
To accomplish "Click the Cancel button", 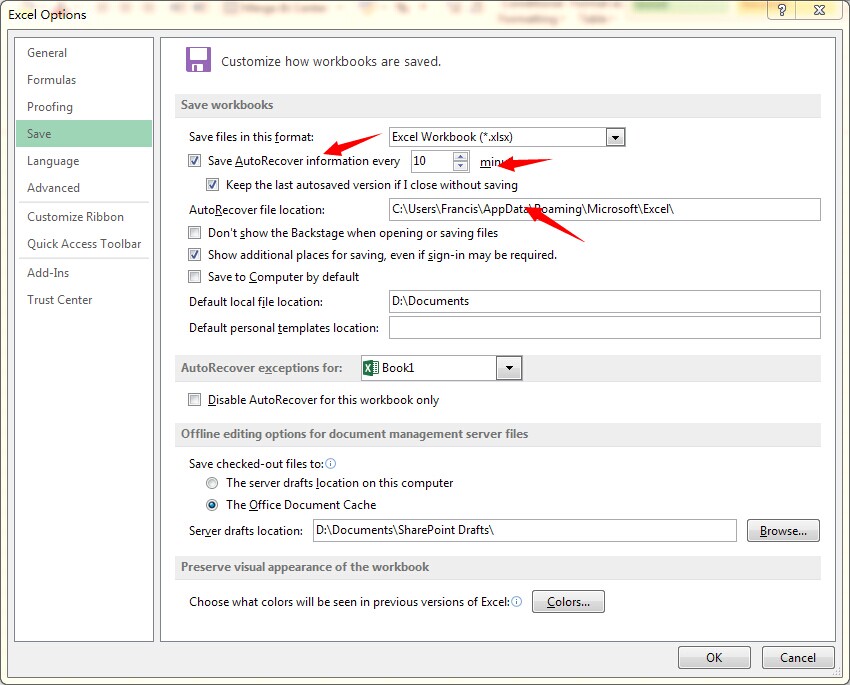I will [798, 657].
